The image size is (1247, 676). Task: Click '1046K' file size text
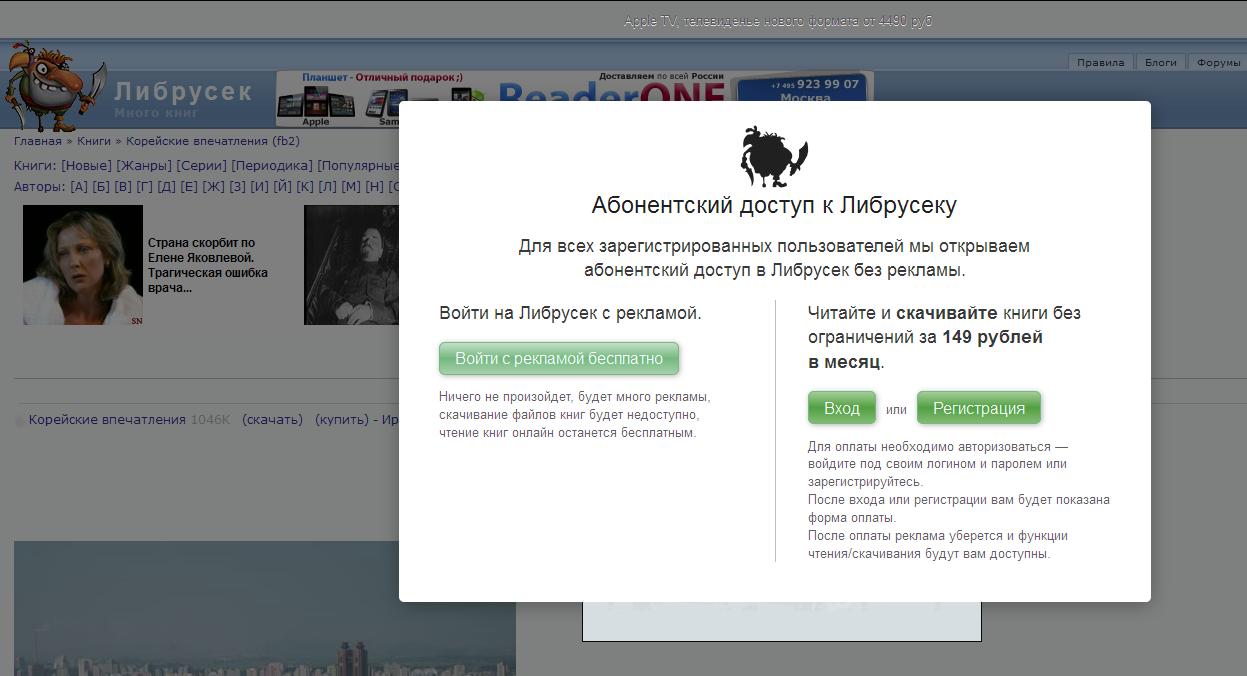211,420
